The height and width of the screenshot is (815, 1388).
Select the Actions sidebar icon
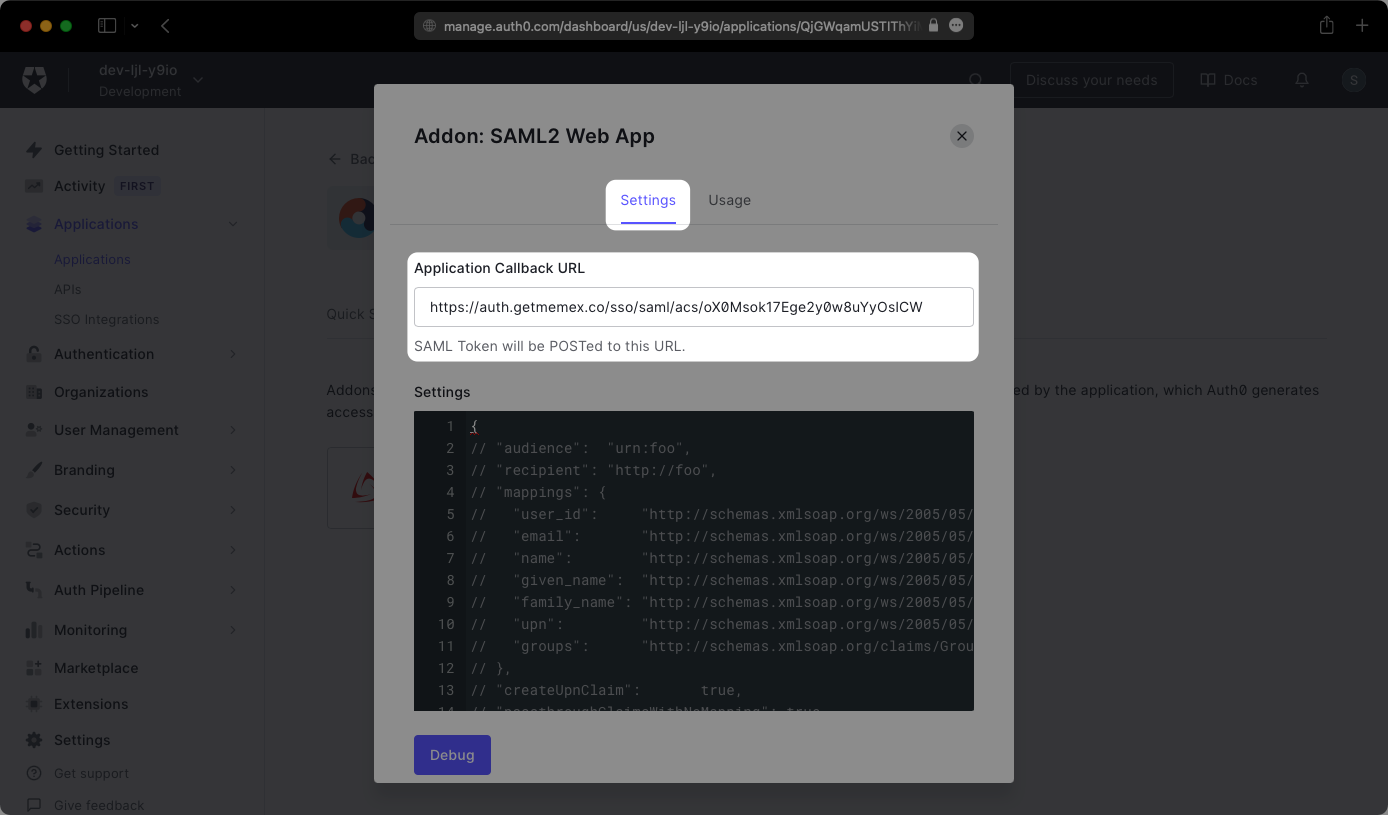[x=33, y=550]
